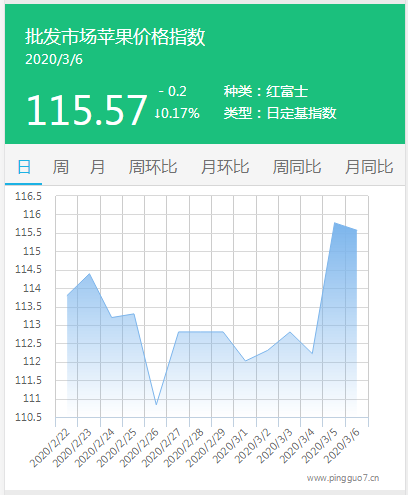Screen dimensions: 408x495
Task: Click the x-axis date label 2020/2/22
Action: pyautogui.click(x=50, y=448)
